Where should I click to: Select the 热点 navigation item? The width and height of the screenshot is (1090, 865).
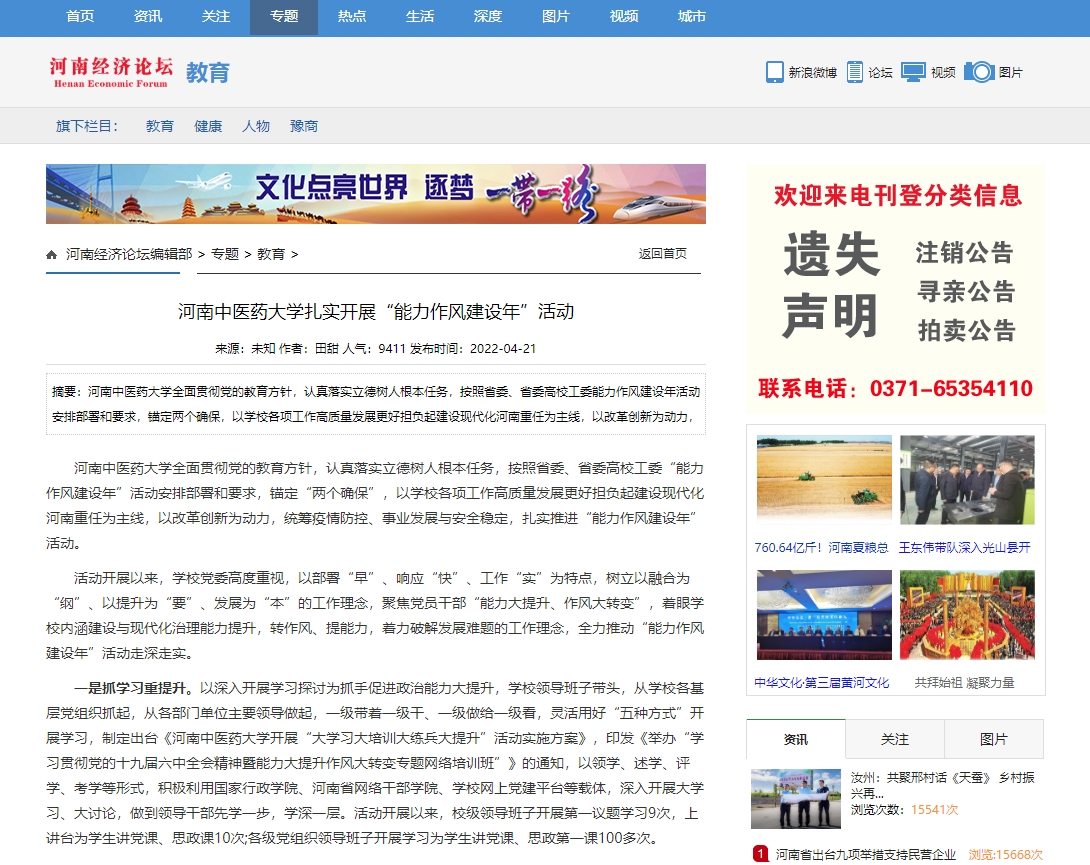[352, 17]
